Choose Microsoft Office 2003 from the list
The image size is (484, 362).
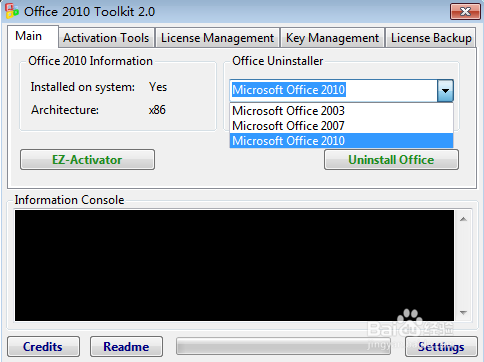point(341,111)
